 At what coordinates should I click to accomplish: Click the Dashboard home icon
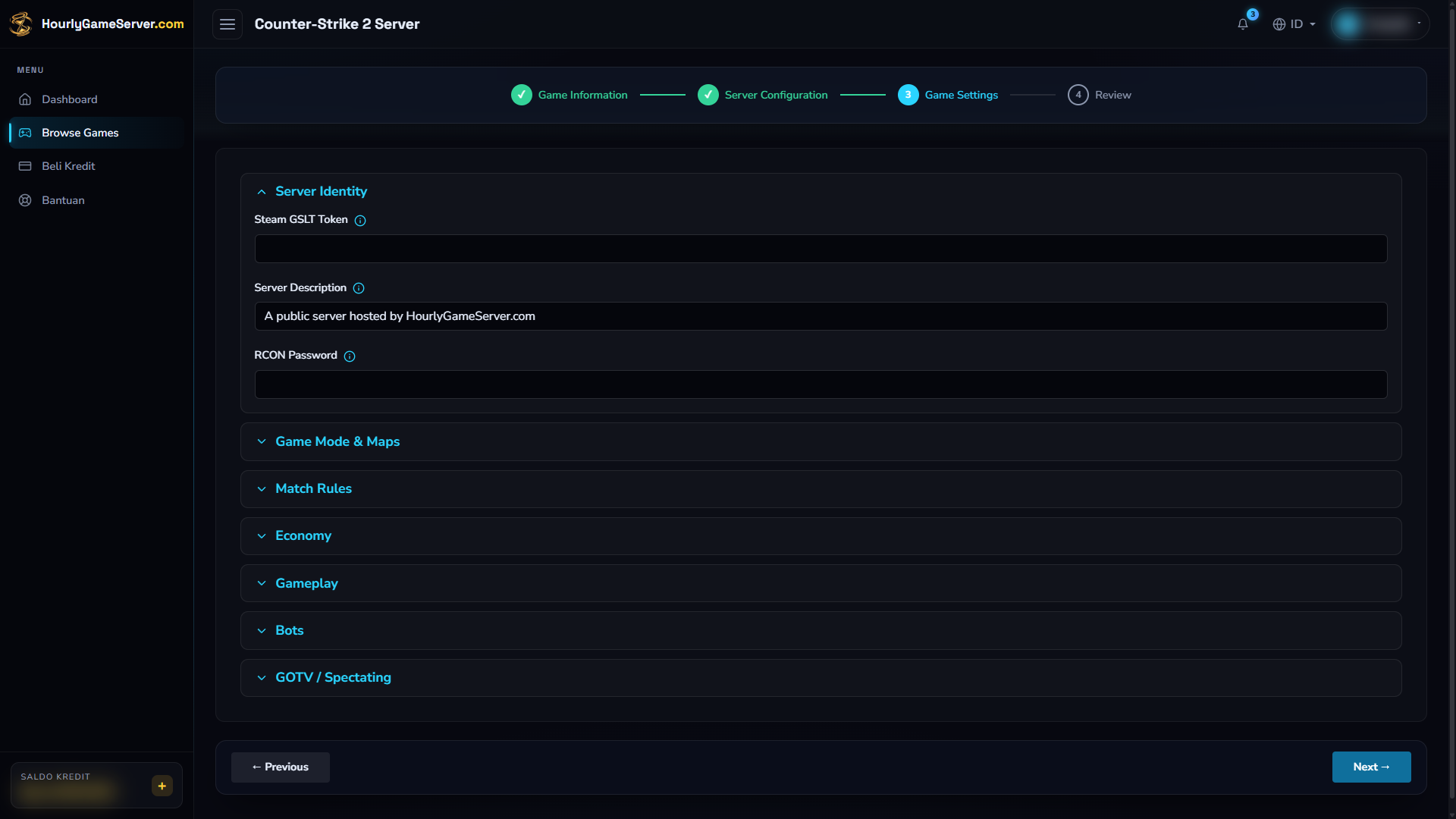pyautogui.click(x=25, y=99)
